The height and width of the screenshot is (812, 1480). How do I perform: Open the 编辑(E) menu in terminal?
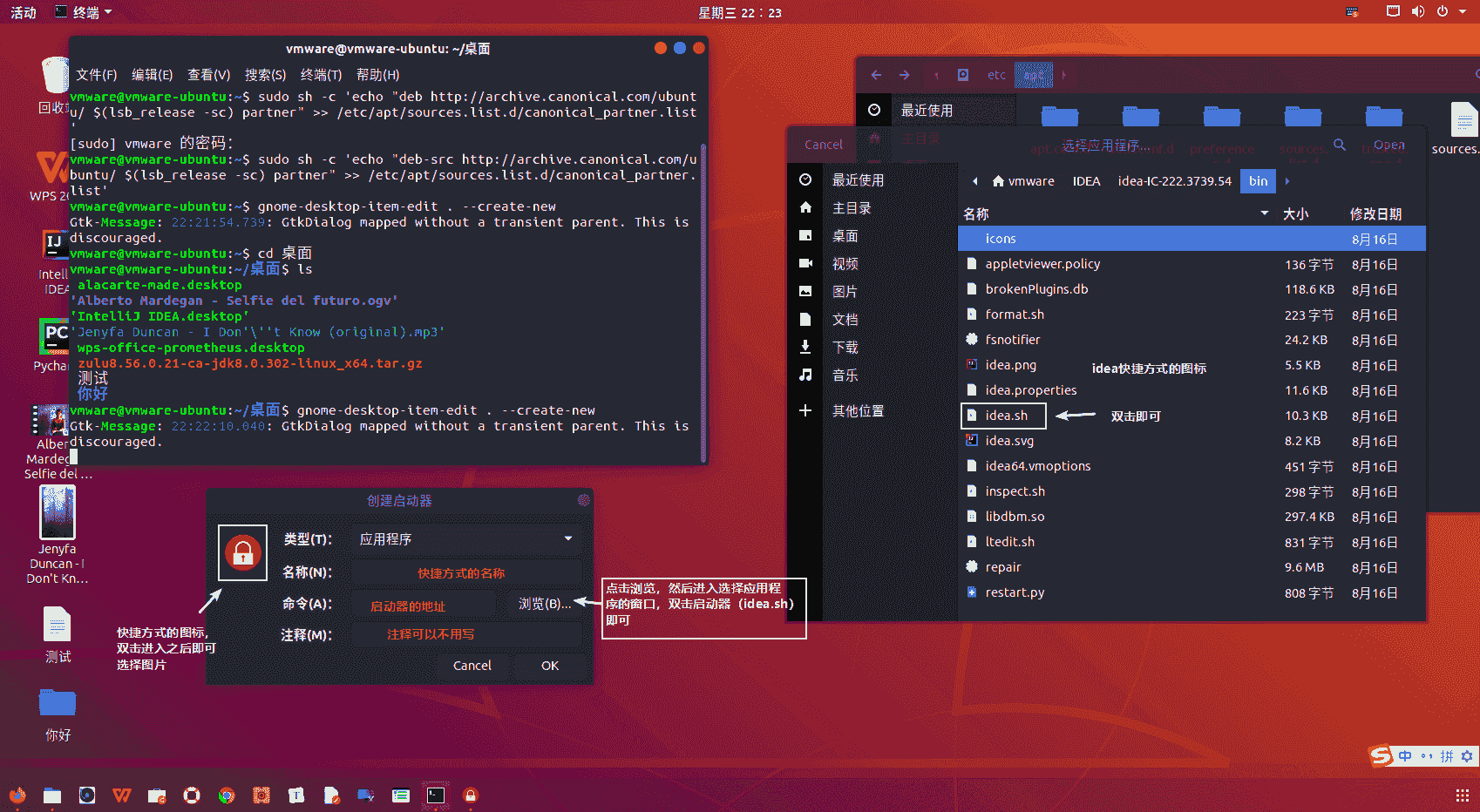pos(152,75)
